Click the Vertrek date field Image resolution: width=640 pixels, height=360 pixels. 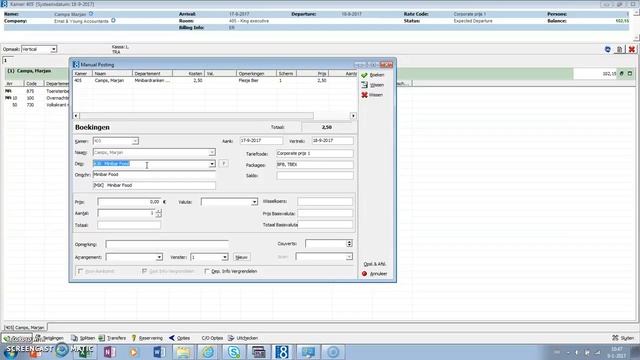tap(332, 140)
